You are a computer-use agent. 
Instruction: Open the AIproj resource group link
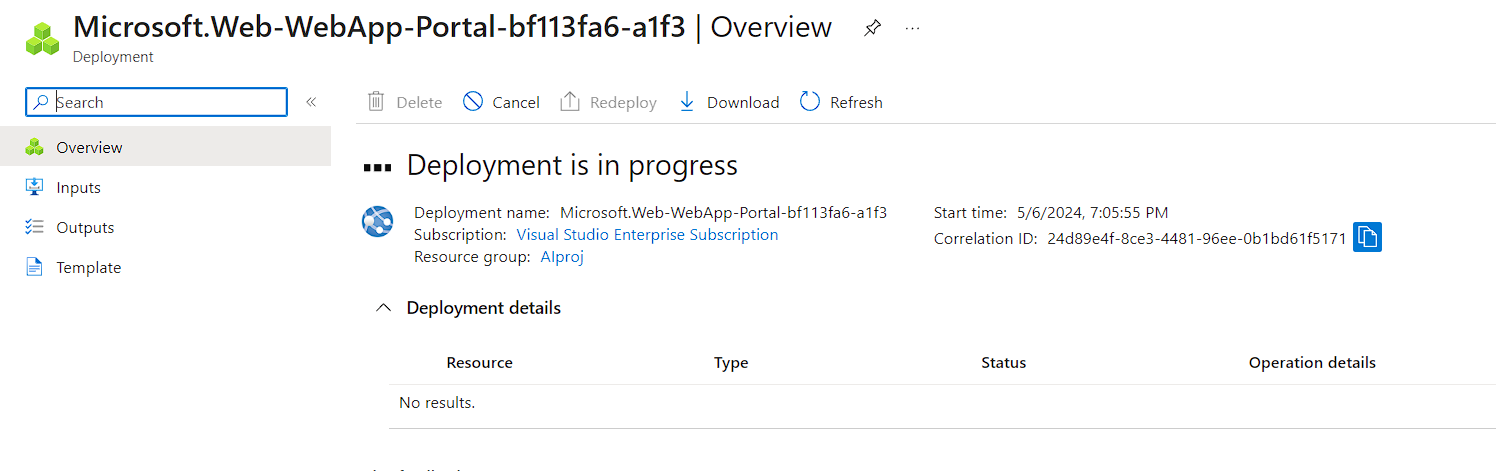(x=562, y=257)
